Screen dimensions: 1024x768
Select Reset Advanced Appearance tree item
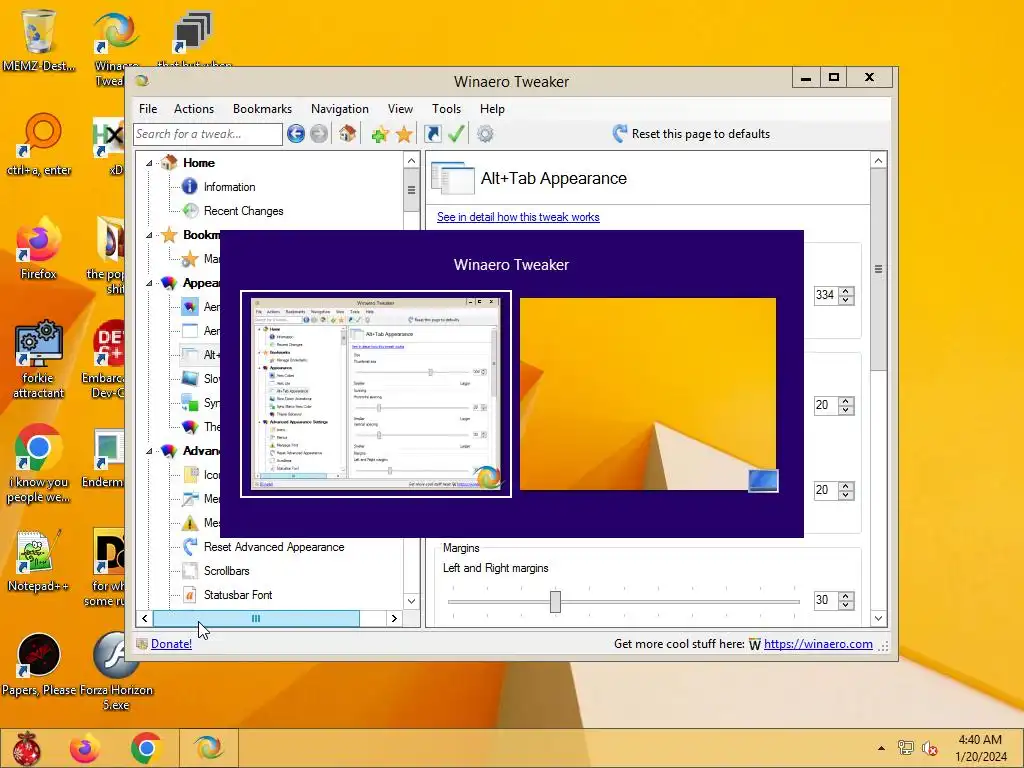click(274, 547)
